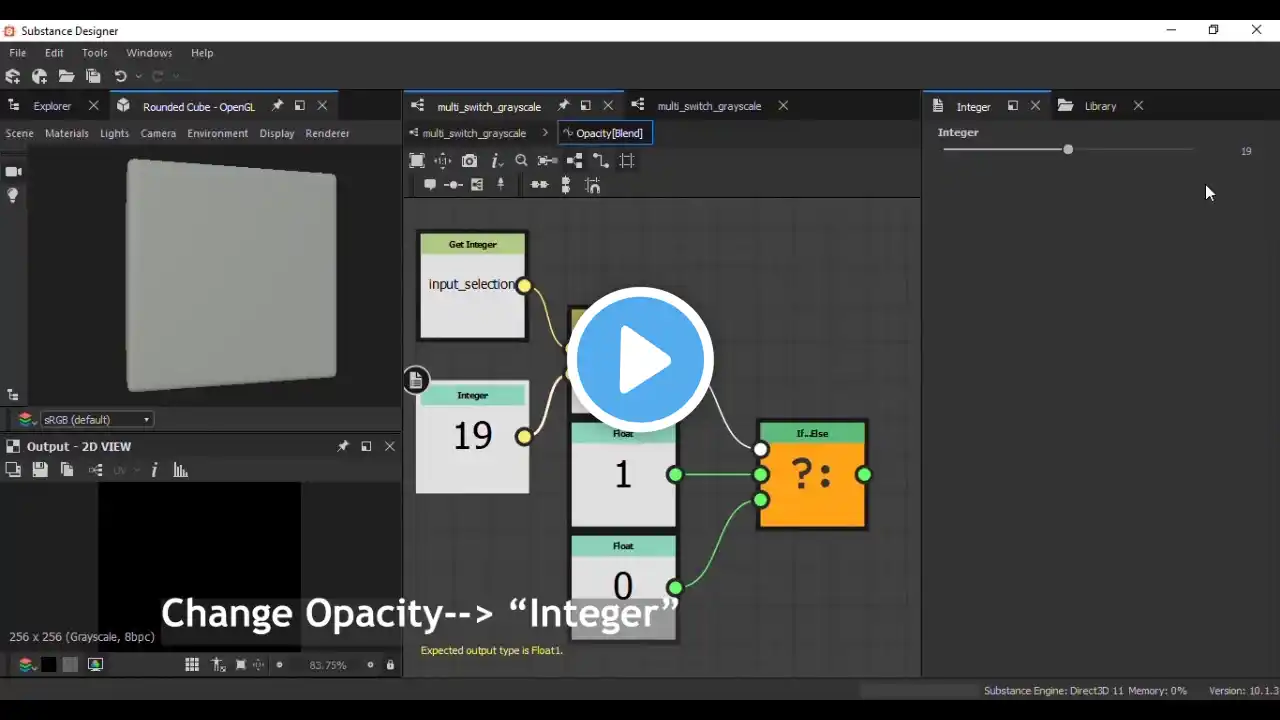Click the multi_switch_grayscale breadcrumb link
The height and width of the screenshot is (720, 1280).
[473, 133]
